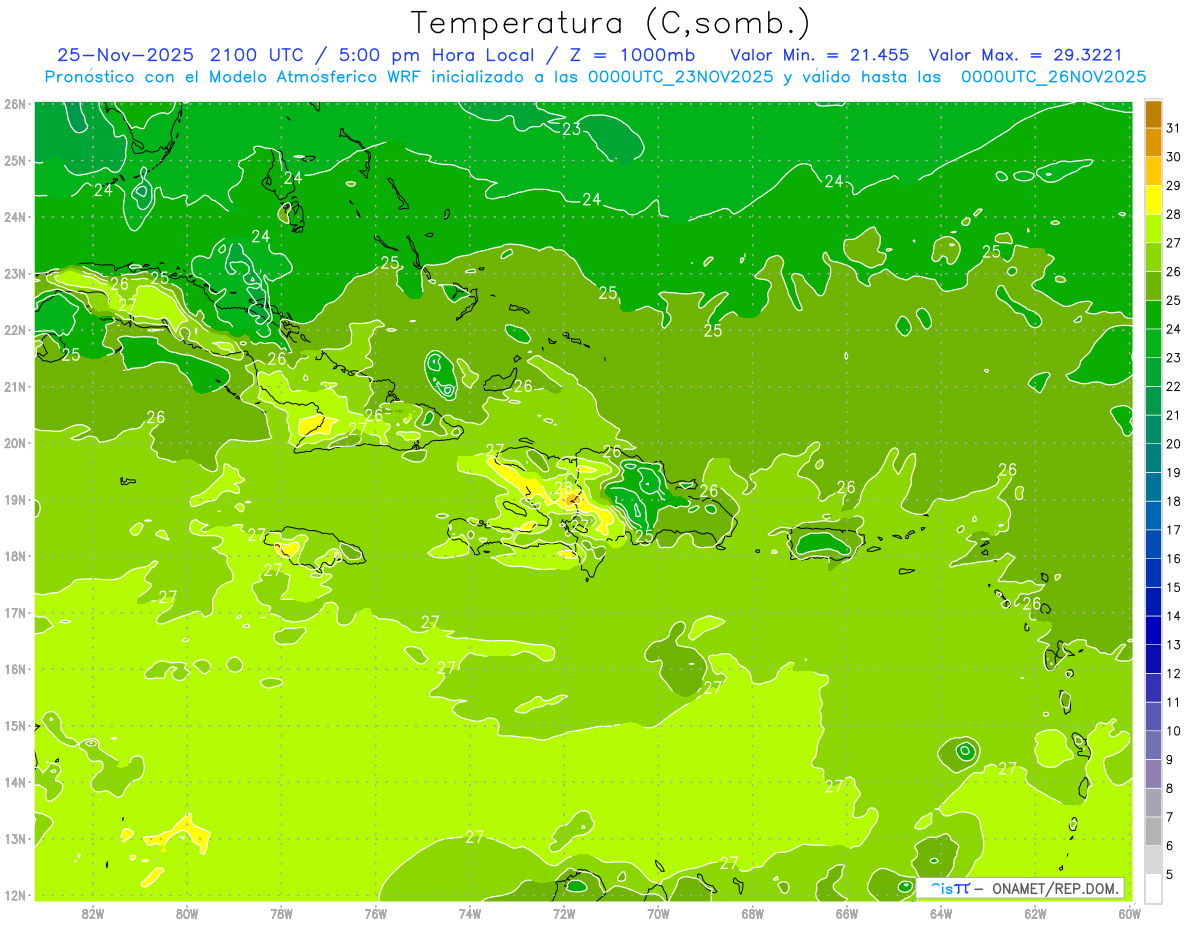Screen dimensions: 1200x927
Task: Click the latitude label '26N'
Action: click(15, 104)
